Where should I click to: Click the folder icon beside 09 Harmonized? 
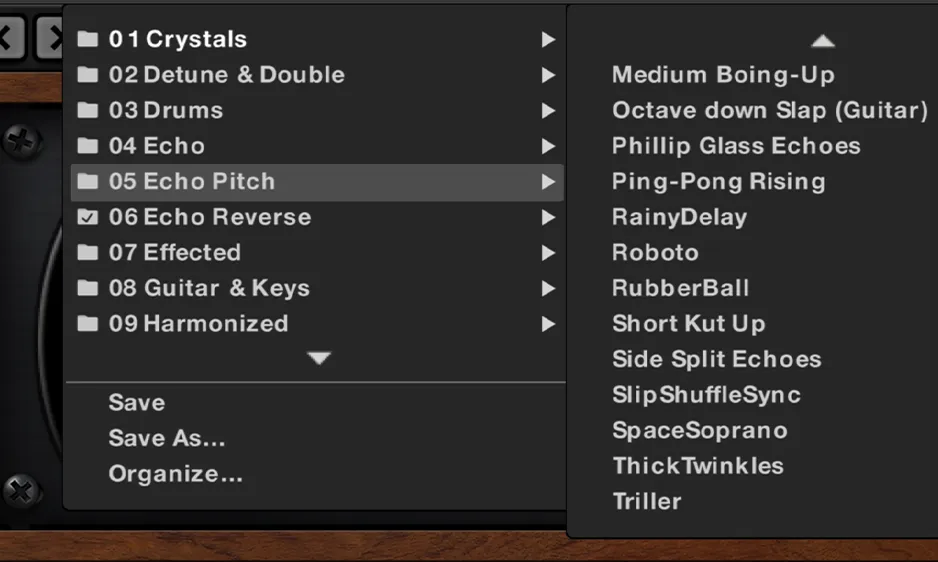pyautogui.click(x=88, y=324)
